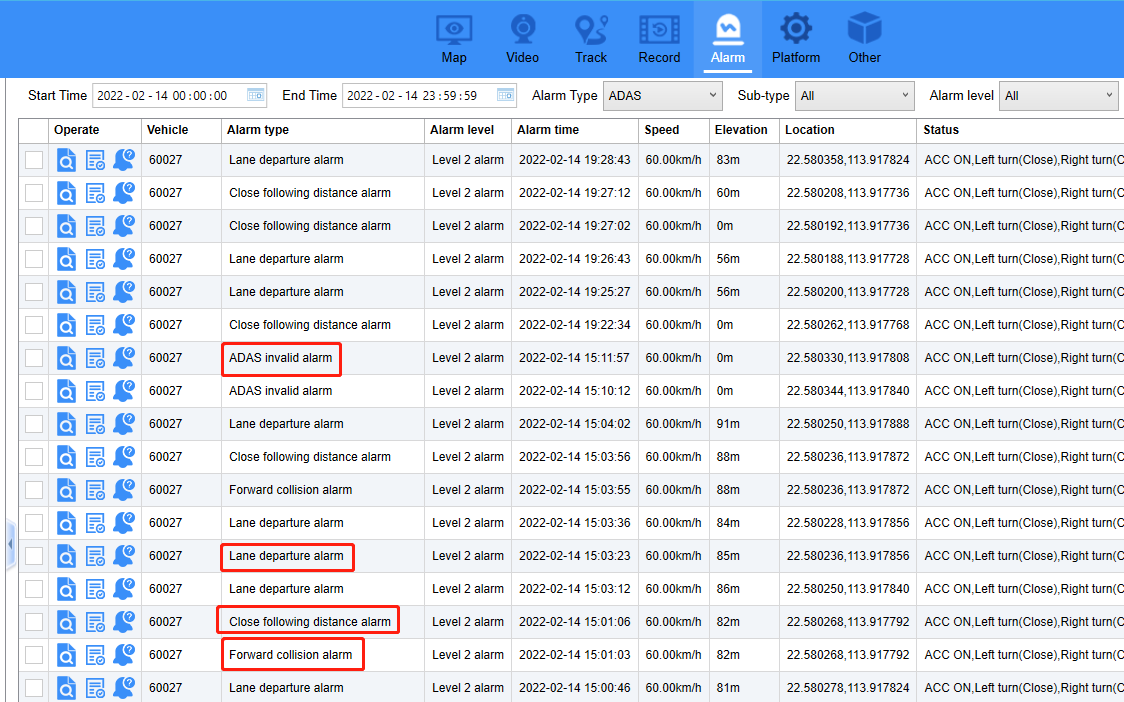Collapse the left side panel handle
Viewport: 1124px width, 702px height.
click(10, 545)
